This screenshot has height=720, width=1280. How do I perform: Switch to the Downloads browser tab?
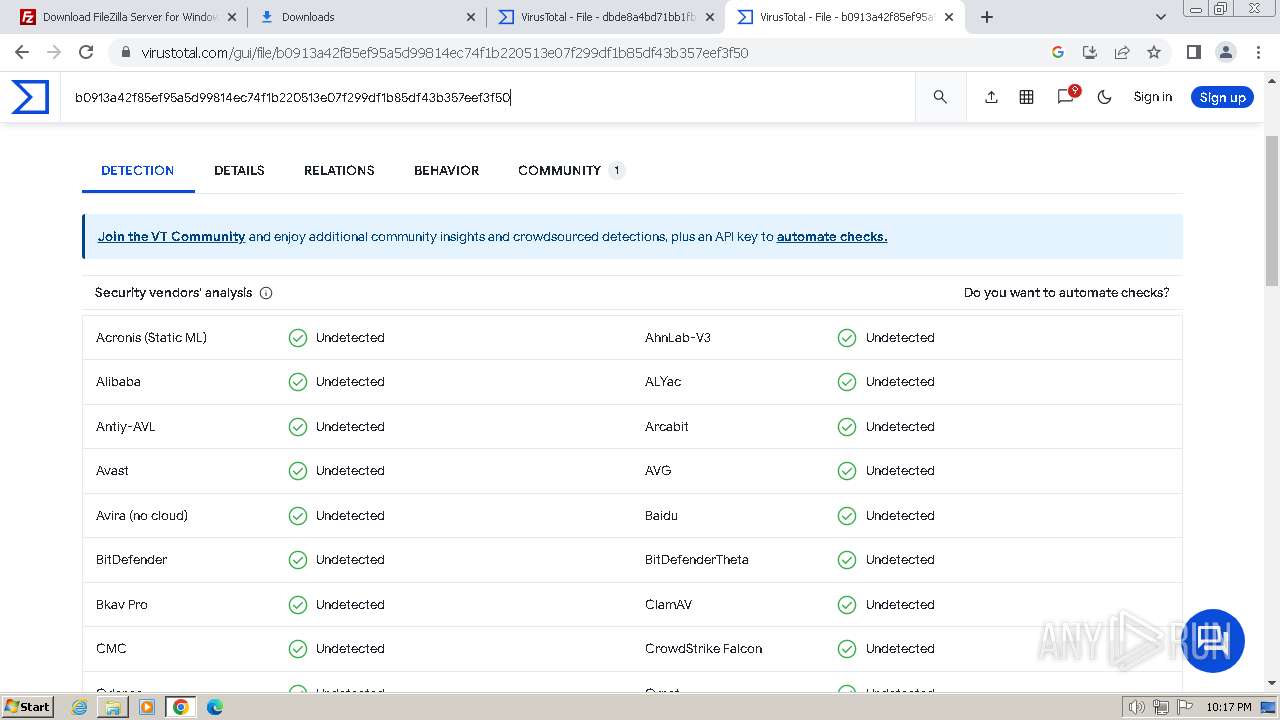(365, 17)
